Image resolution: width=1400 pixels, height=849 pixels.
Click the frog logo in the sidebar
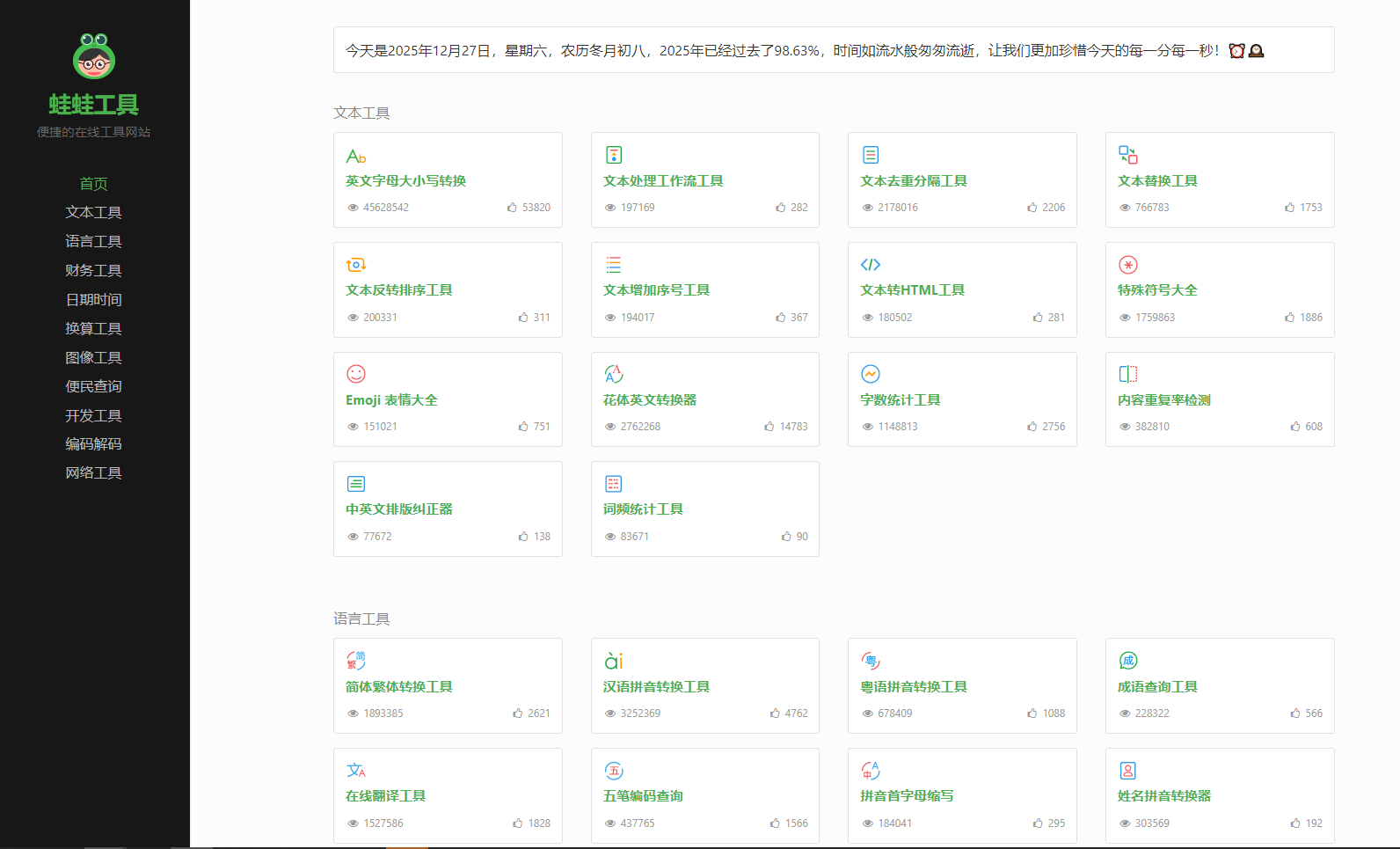tap(94, 56)
